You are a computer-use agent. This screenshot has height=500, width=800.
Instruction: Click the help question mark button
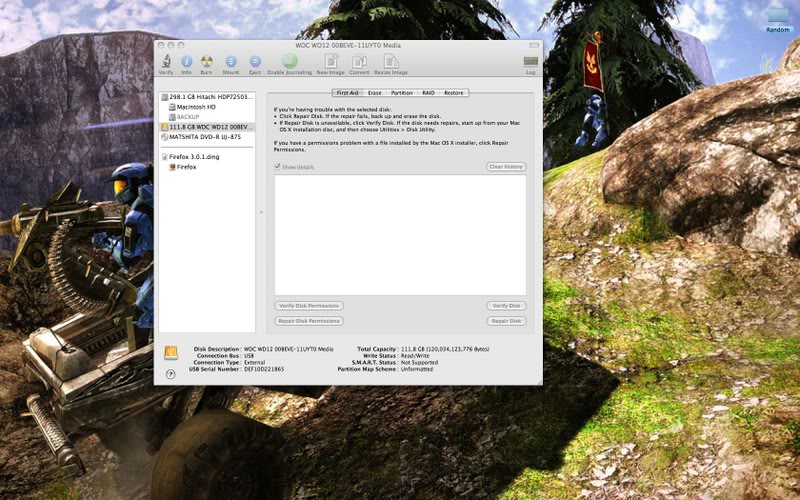click(x=171, y=374)
